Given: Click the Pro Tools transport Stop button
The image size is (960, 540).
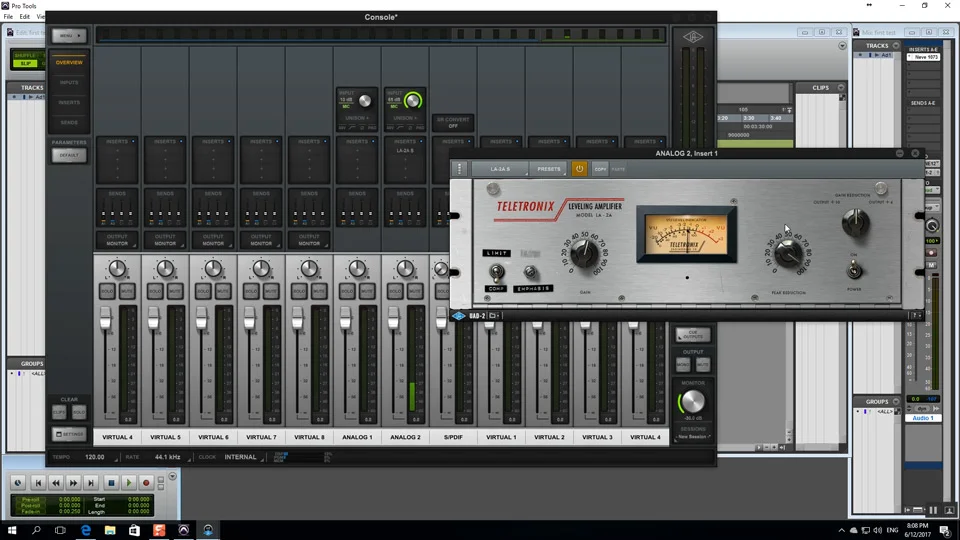Looking at the screenshot, I should tap(111, 483).
